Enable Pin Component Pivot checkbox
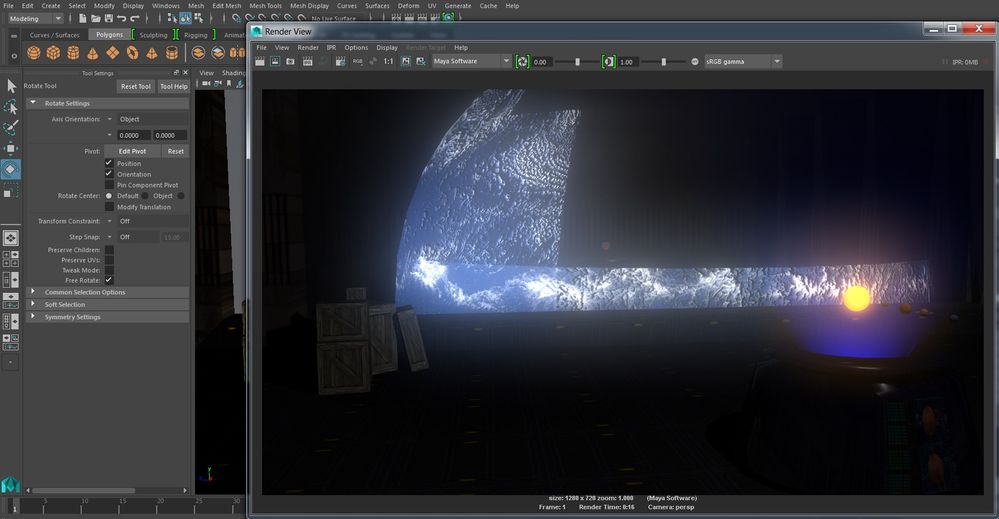This screenshot has height=519, width=999. (109, 185)
